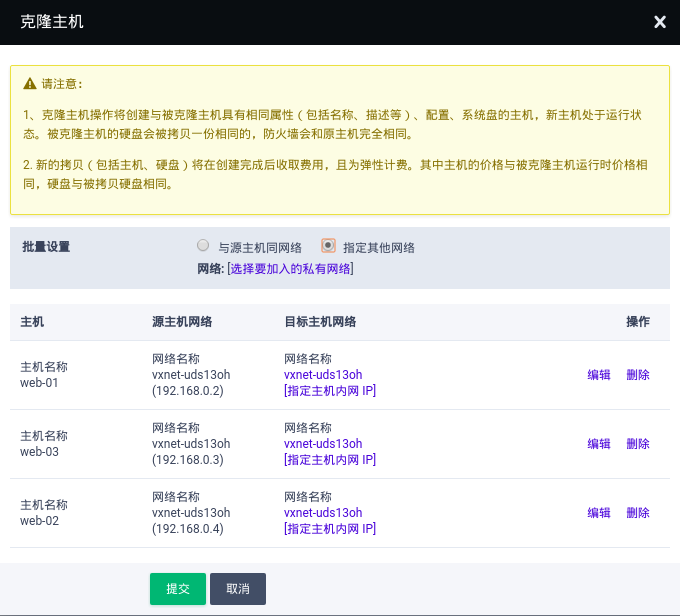Viewport: 680px width, 616px height.
Task: Click the warning icon beside 请注意
Action: pos(30,85)
